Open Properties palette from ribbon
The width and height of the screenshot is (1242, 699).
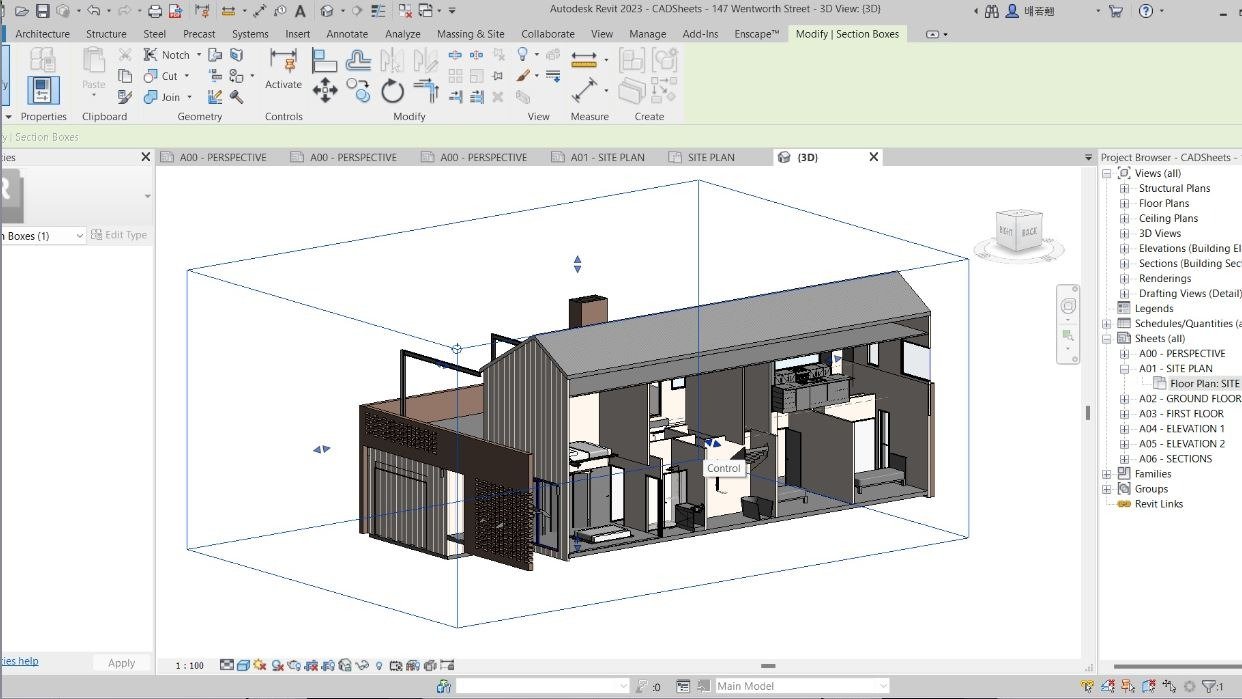pos(43,90)
